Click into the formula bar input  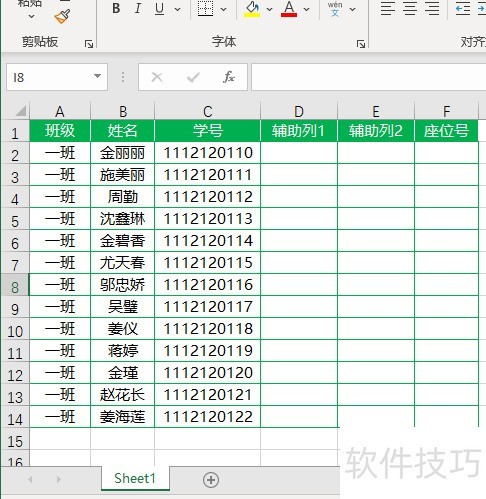(369, 77)
